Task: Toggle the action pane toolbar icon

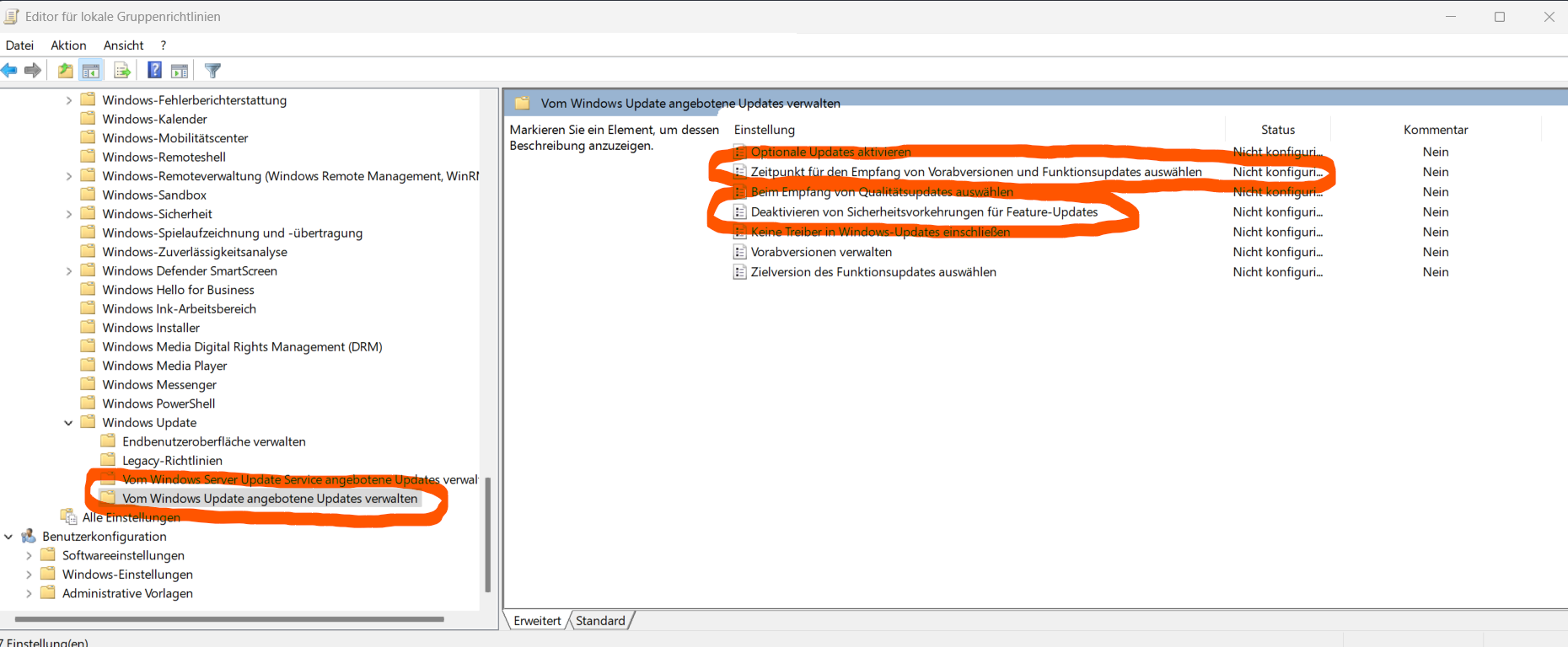Action: point(180,71)
